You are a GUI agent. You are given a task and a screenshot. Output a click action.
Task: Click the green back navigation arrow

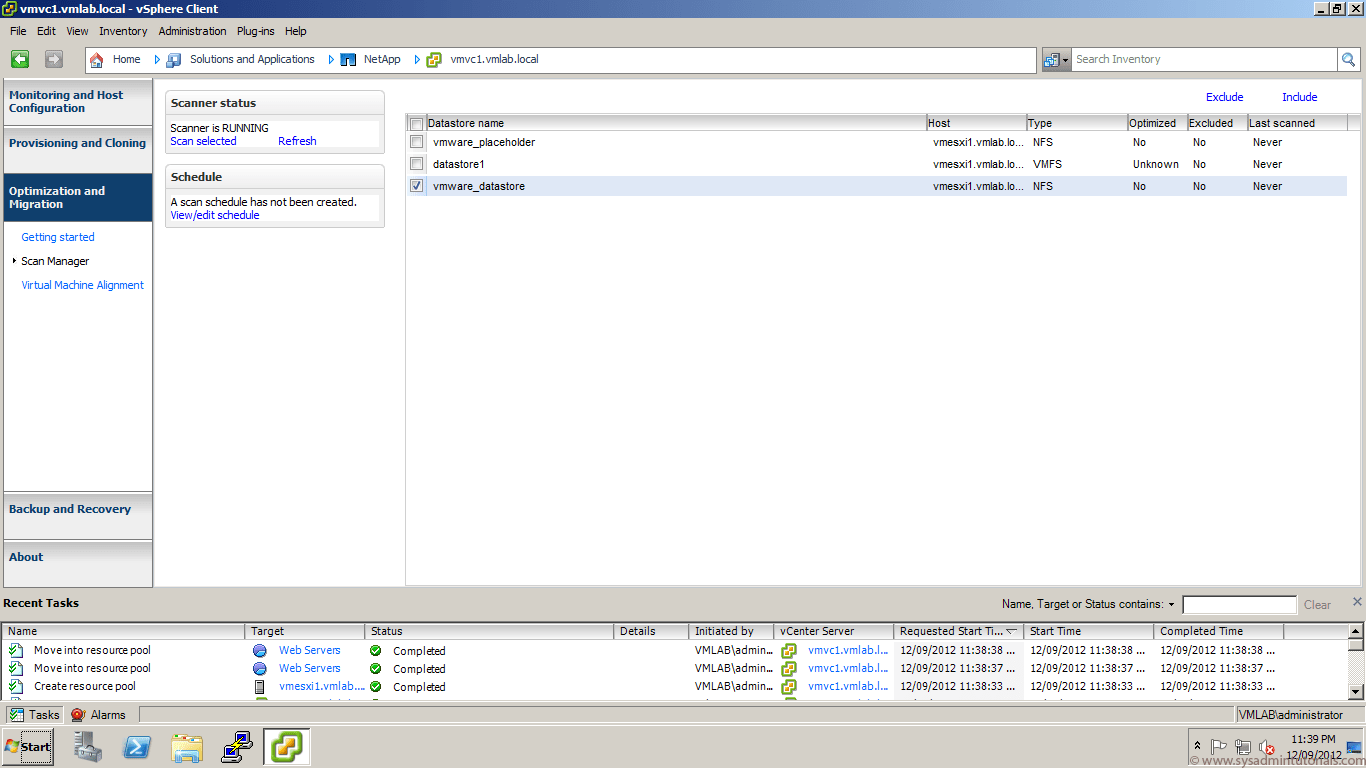19,59
